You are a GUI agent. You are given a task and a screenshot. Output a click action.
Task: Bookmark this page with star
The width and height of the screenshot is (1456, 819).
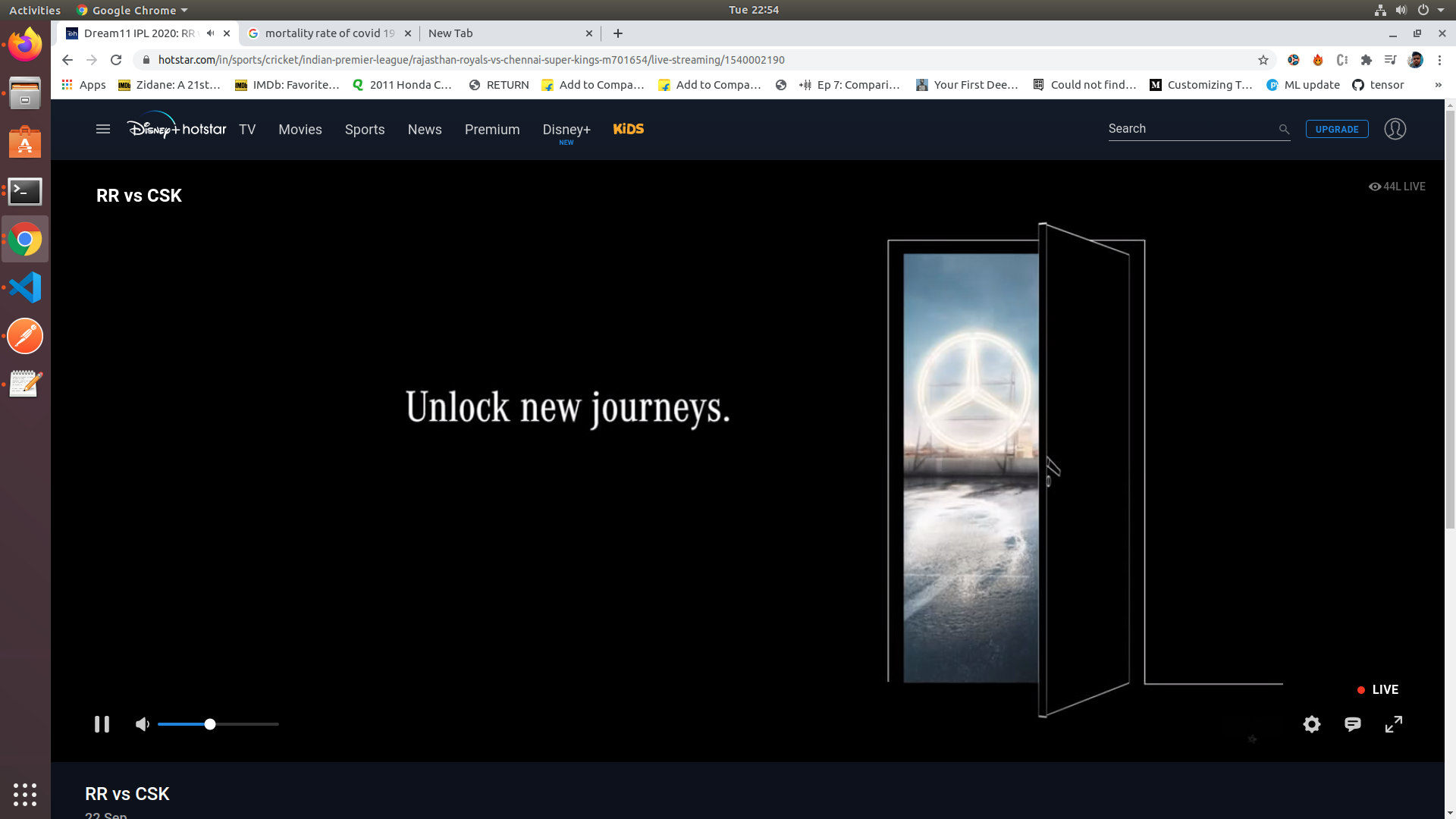[x=1263, y=60]
